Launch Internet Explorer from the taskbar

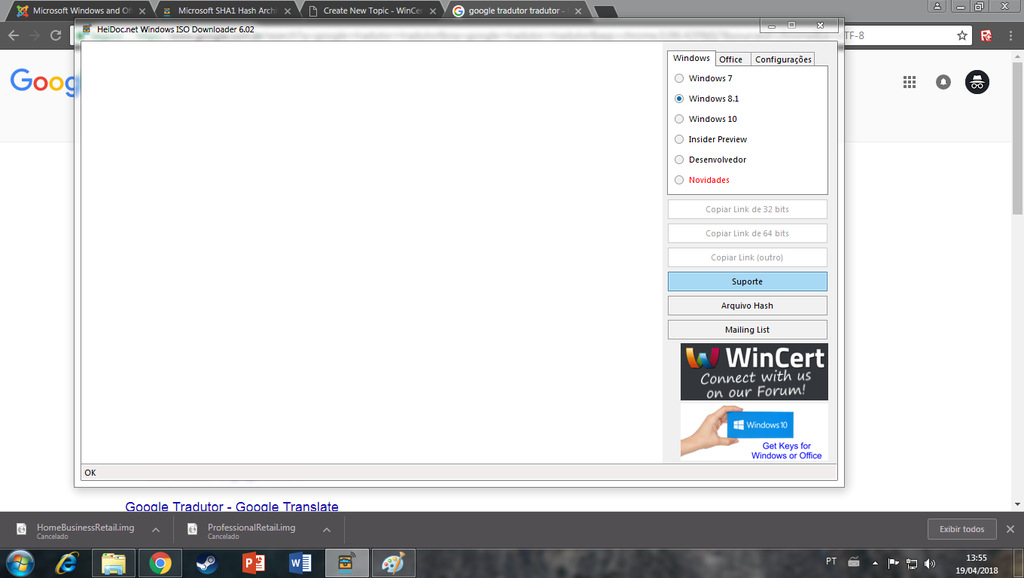[66, 563]
